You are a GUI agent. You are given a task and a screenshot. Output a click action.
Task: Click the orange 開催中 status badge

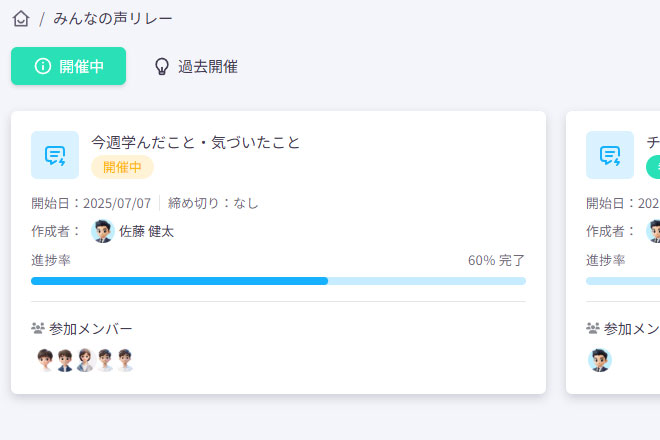[122, 167]
